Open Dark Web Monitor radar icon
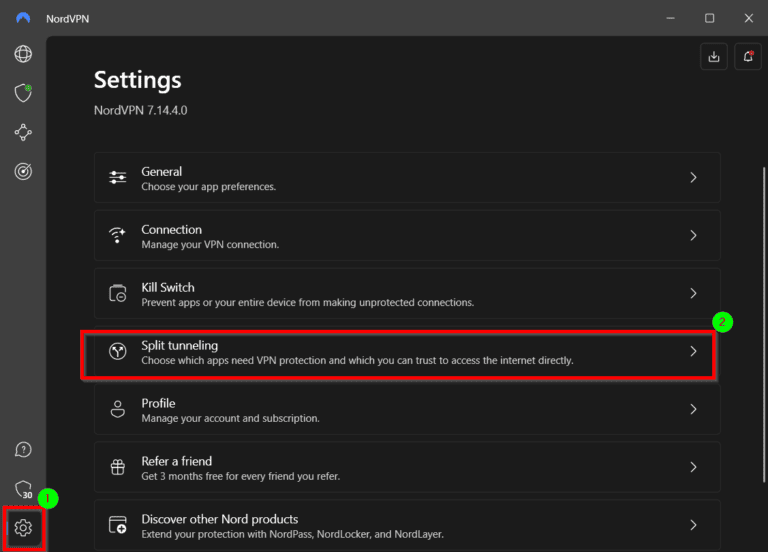The image size is (768, 552). [x=23, y=171]
